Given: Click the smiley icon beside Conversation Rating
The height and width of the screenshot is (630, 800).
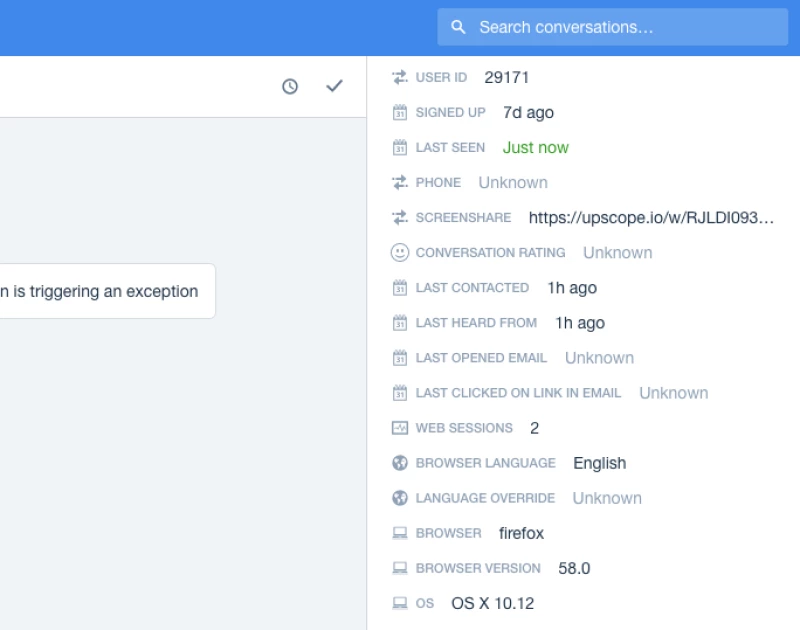Looking at the screenshot, I should pyautogui.click(x=400, y=253).
